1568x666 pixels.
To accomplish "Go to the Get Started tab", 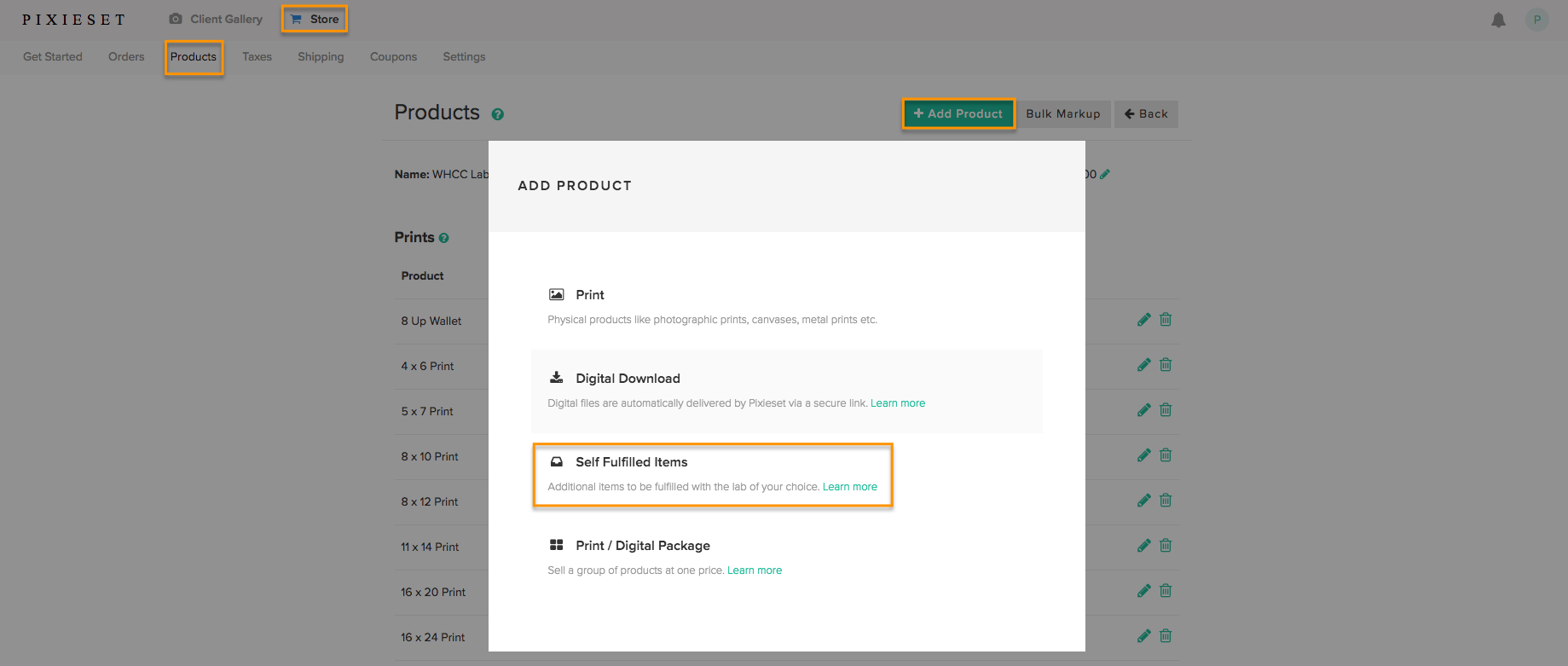I will point(53,57).
